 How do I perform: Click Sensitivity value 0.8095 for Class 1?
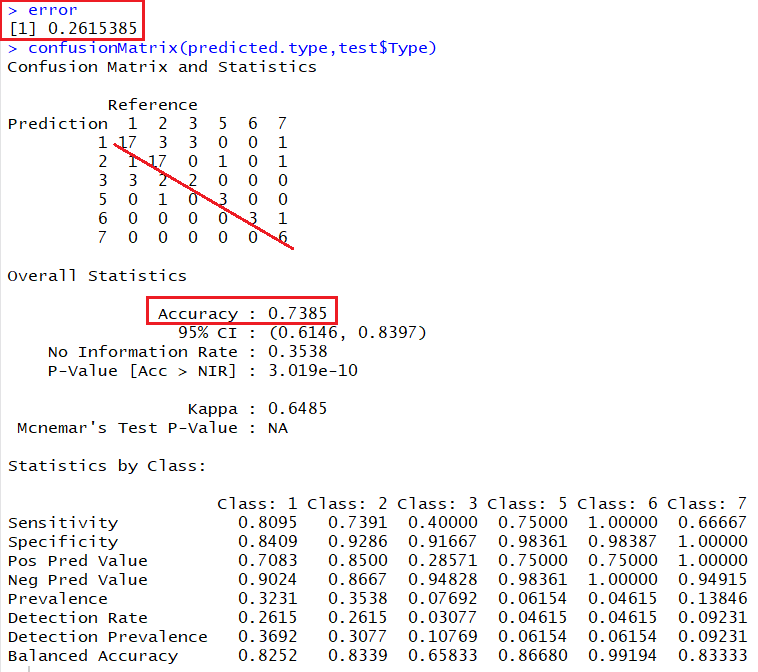coord(267,523)
